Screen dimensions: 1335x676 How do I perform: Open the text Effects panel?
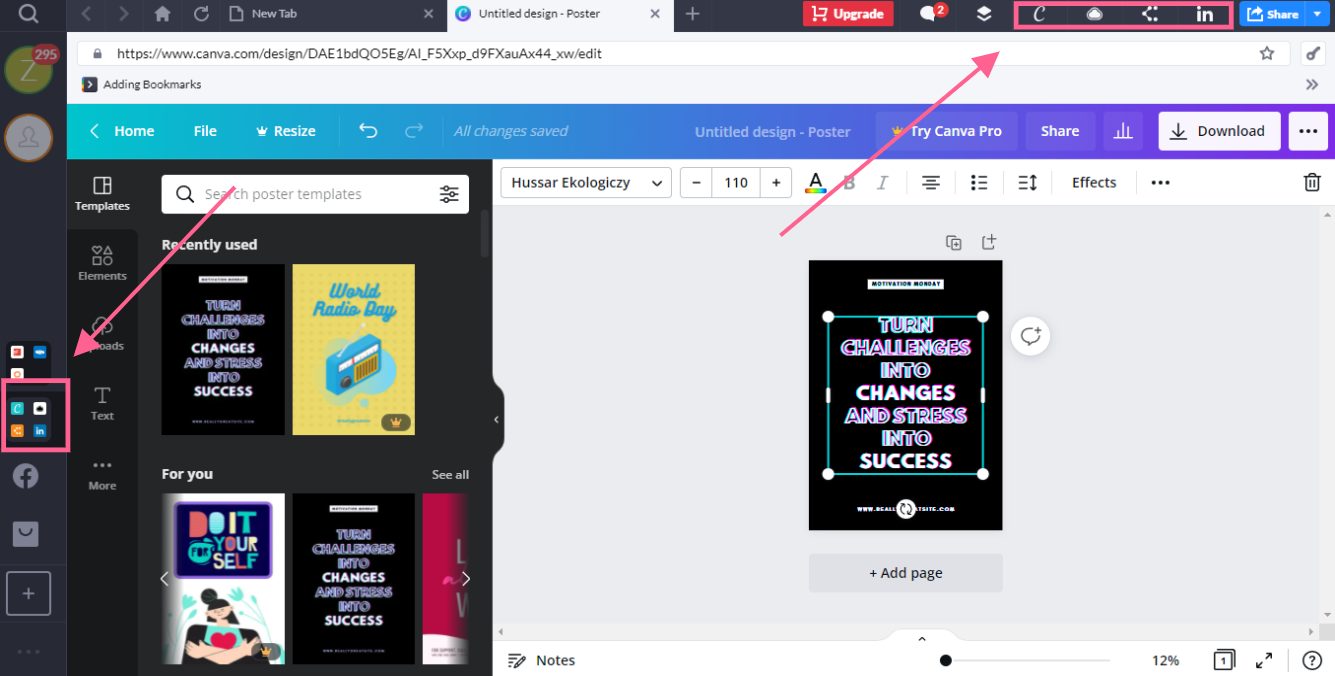tap(1094, 182)
